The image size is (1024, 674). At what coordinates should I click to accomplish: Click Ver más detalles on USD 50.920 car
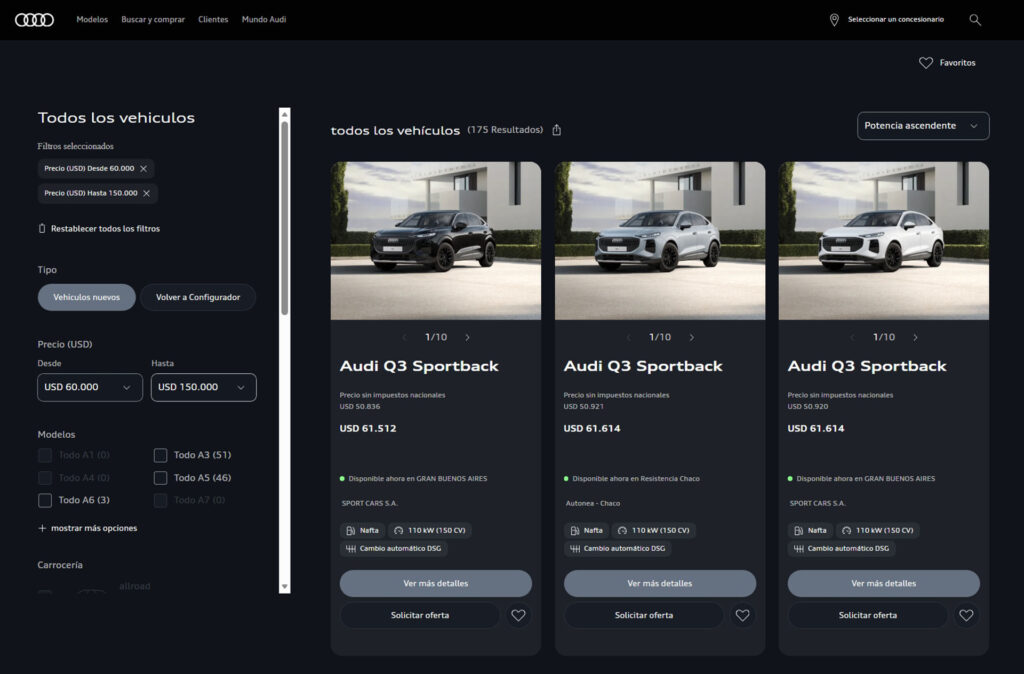click(884, 583)
